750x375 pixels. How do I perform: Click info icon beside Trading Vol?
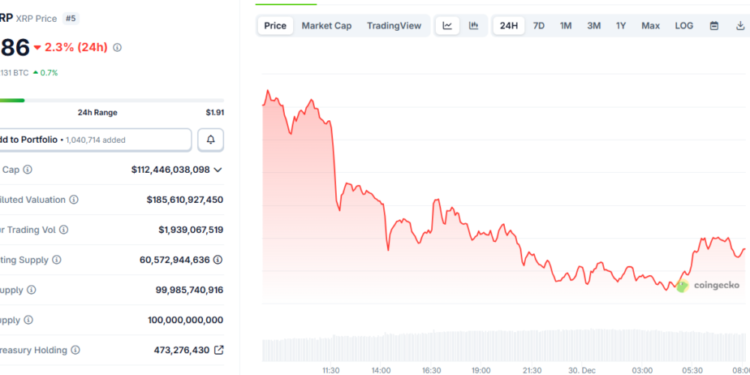pyautogui.click(x=64, y=230)
